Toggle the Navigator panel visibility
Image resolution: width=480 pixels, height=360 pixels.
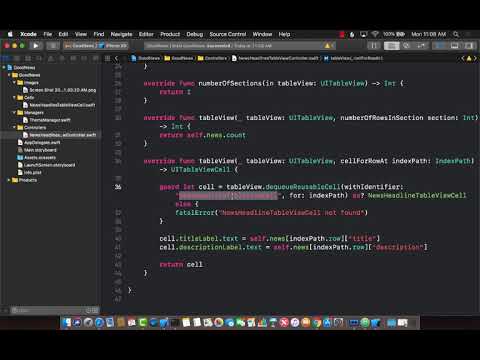tap(440, 46)
